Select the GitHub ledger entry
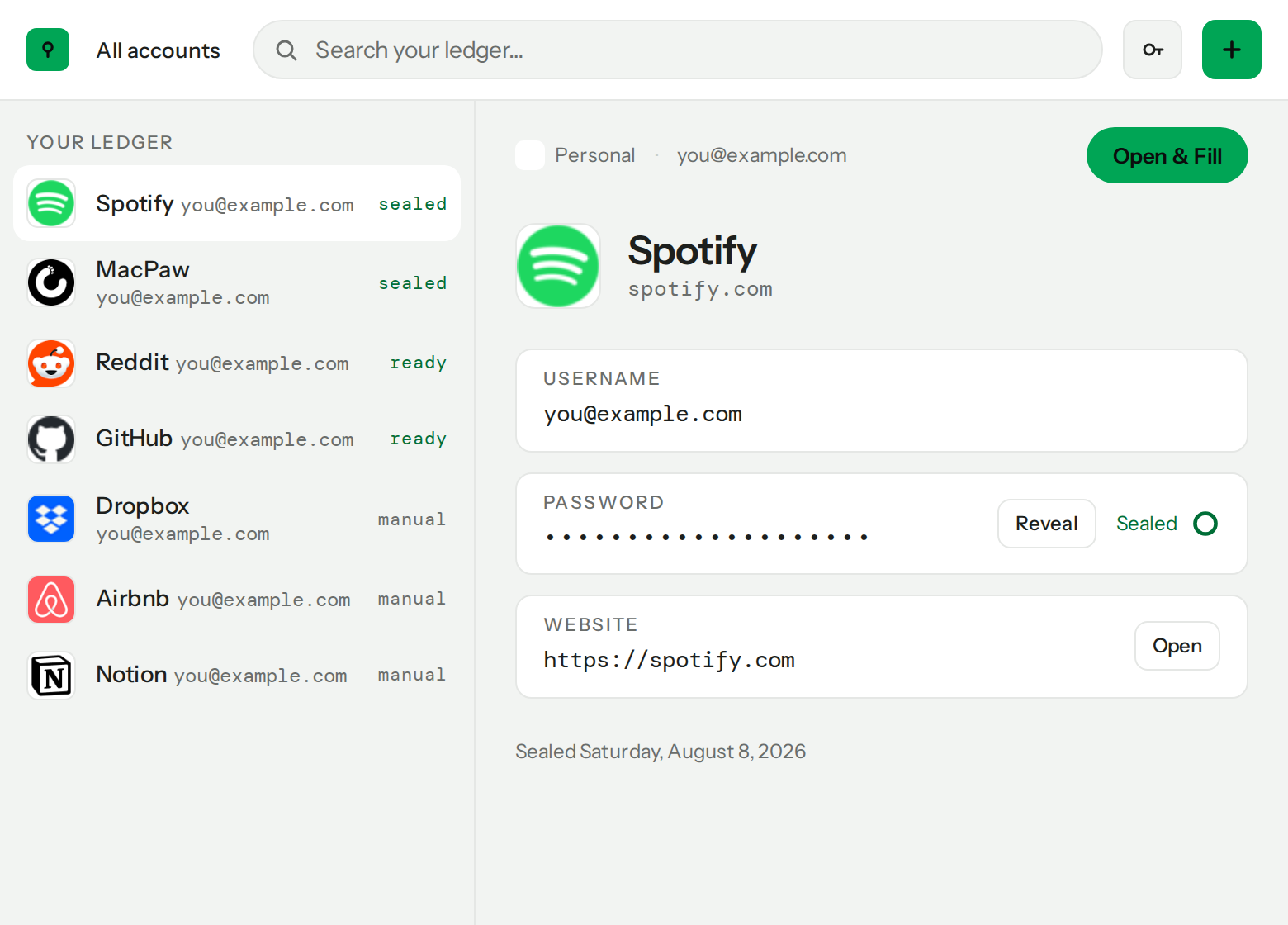The height and width of the screenshot is (925, 1288). click(237, 439)
